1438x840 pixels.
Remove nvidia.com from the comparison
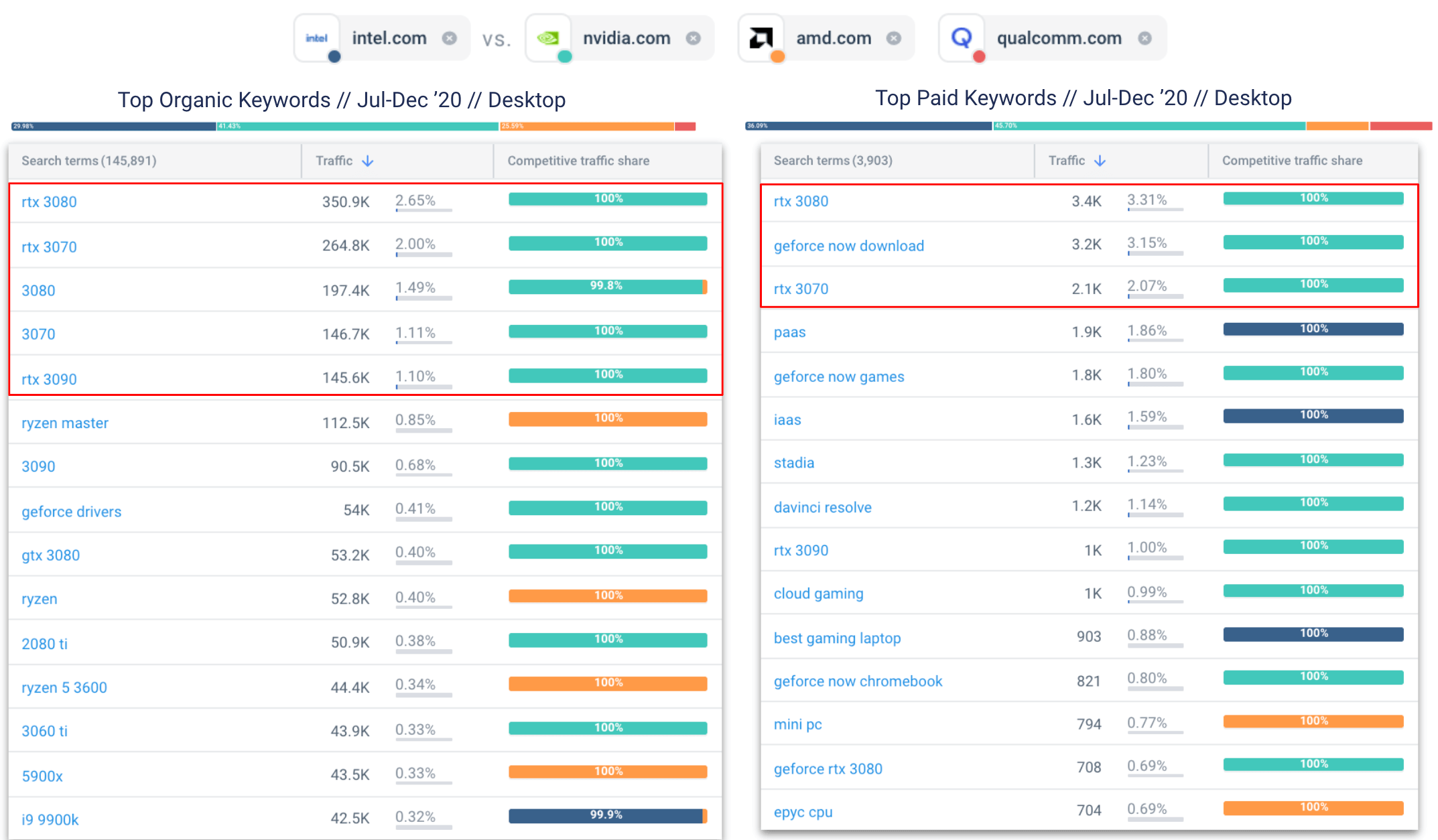694,38
